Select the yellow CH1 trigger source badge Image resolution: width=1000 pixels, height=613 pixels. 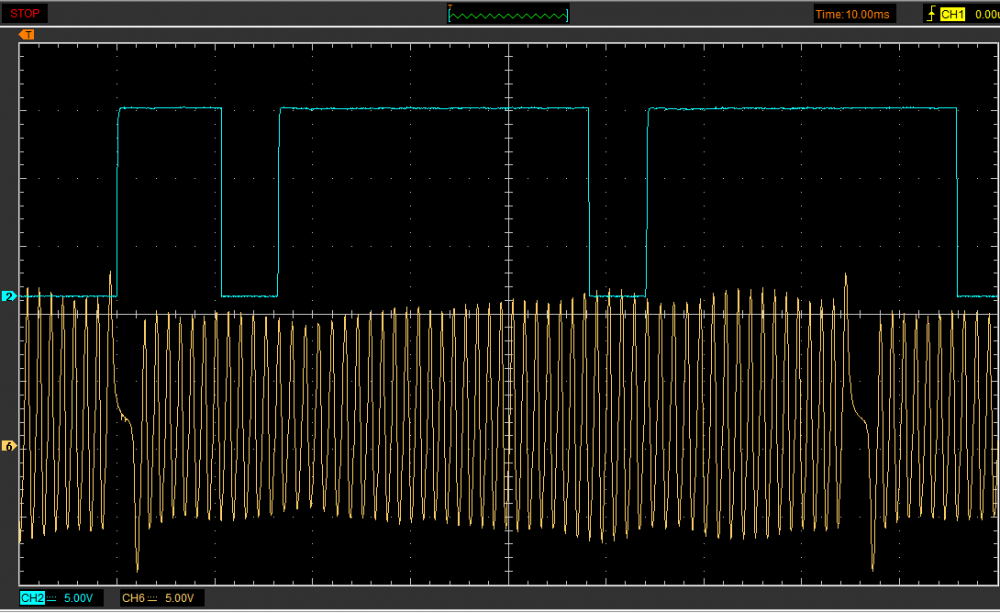coord(953,14)
